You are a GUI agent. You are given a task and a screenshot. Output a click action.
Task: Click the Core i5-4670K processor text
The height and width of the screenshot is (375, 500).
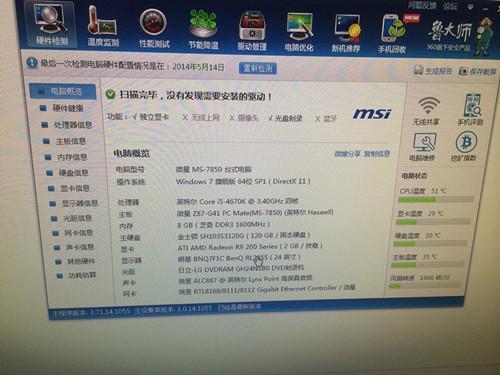(x=237, y=201)
